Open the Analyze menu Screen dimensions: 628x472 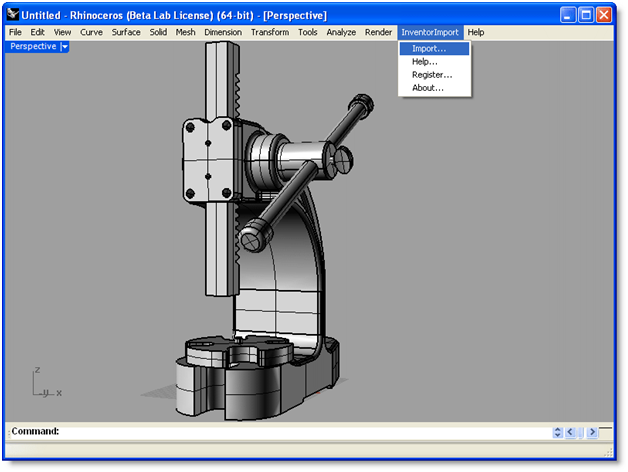click(x=341, y=32)
